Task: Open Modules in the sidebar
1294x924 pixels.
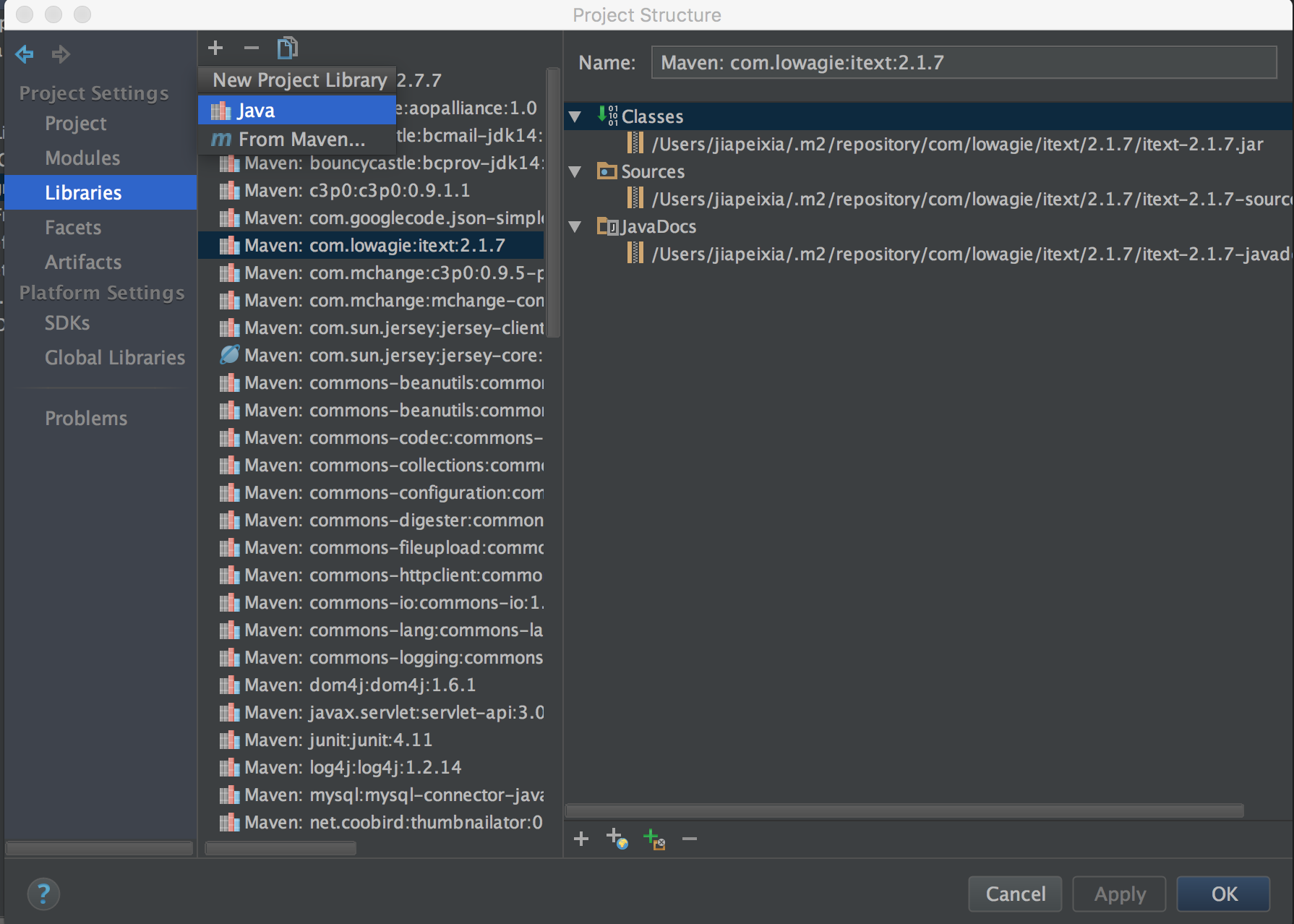Action: (82, 158)
